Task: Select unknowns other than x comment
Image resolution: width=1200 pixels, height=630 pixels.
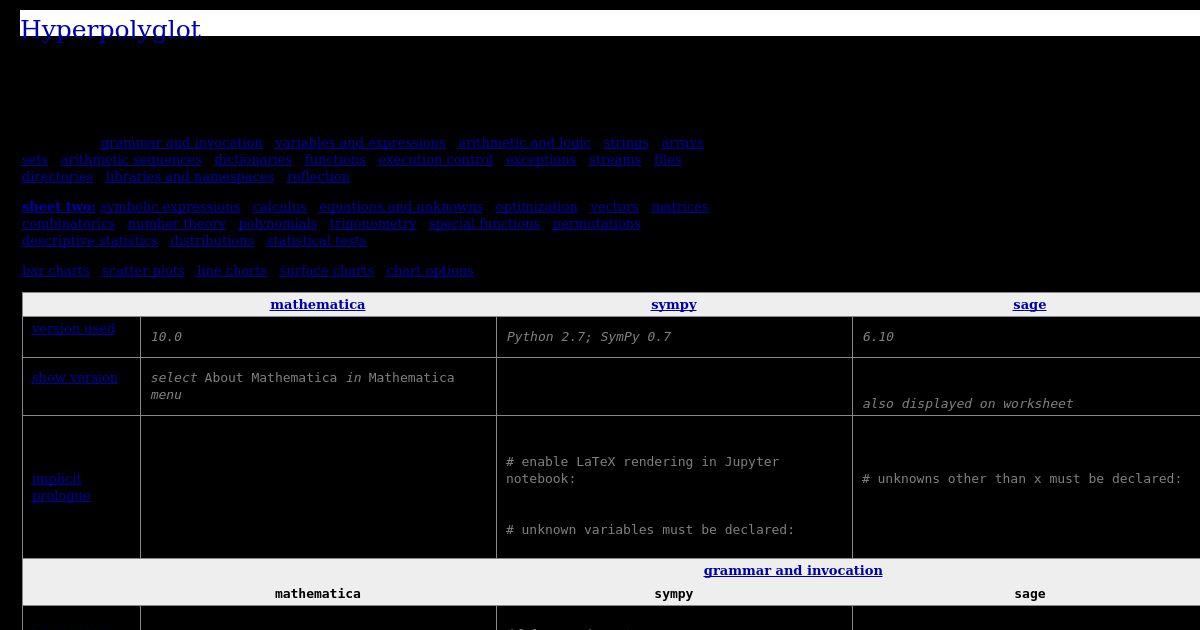Action: point(1022,479)
